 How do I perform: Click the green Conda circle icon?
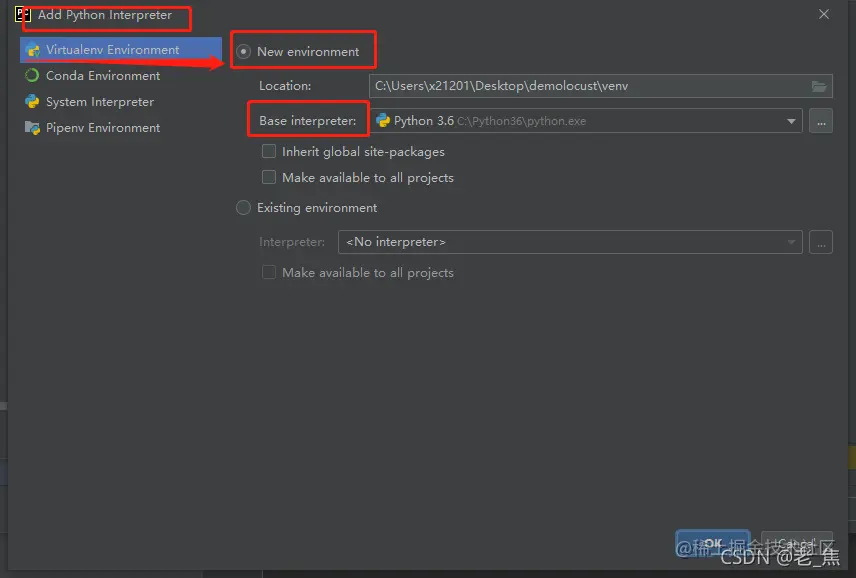point(32,75)
